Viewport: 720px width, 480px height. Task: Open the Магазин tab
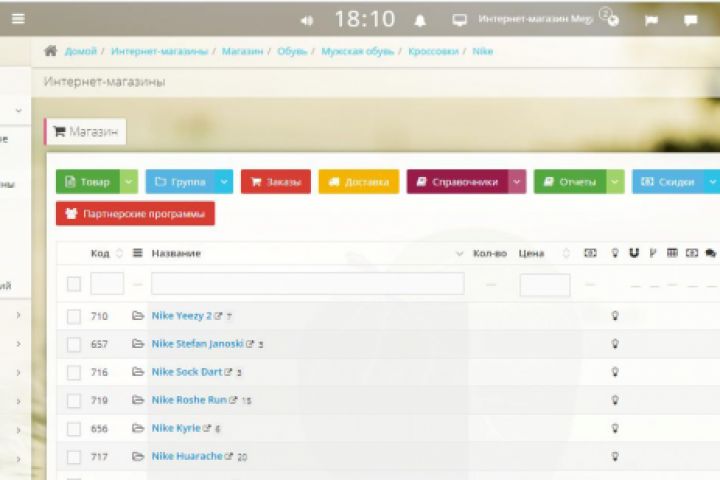pos(85,132)
